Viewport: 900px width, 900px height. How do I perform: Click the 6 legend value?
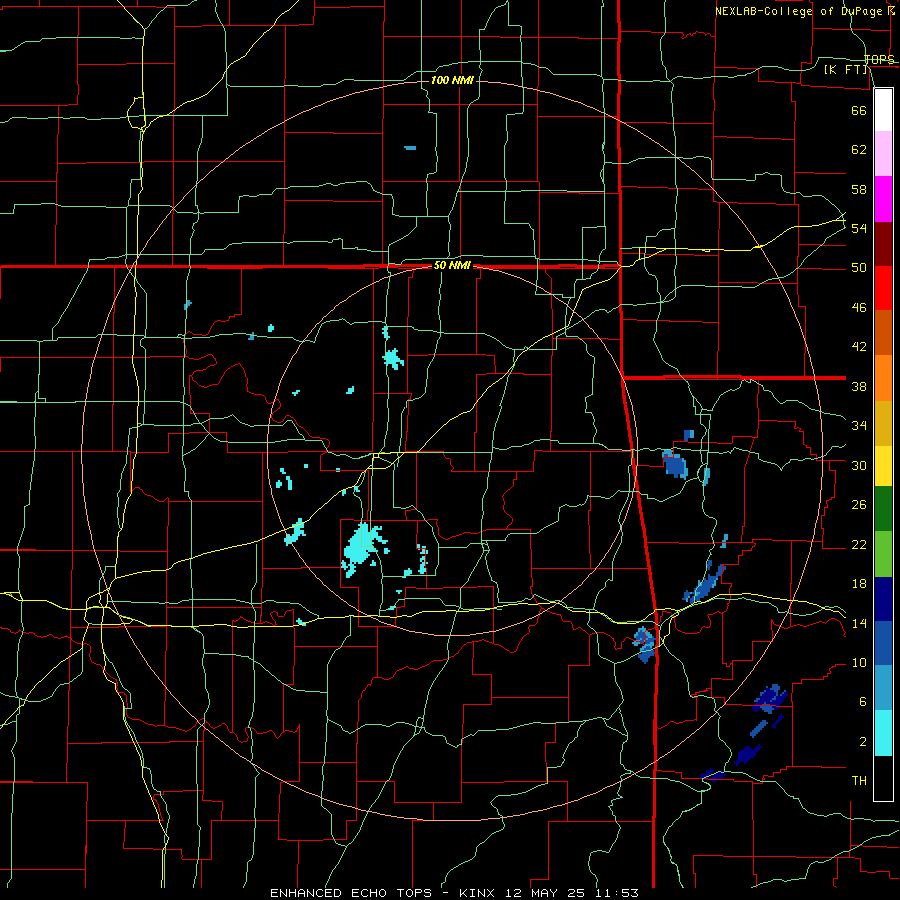click(x=862, y=702)
